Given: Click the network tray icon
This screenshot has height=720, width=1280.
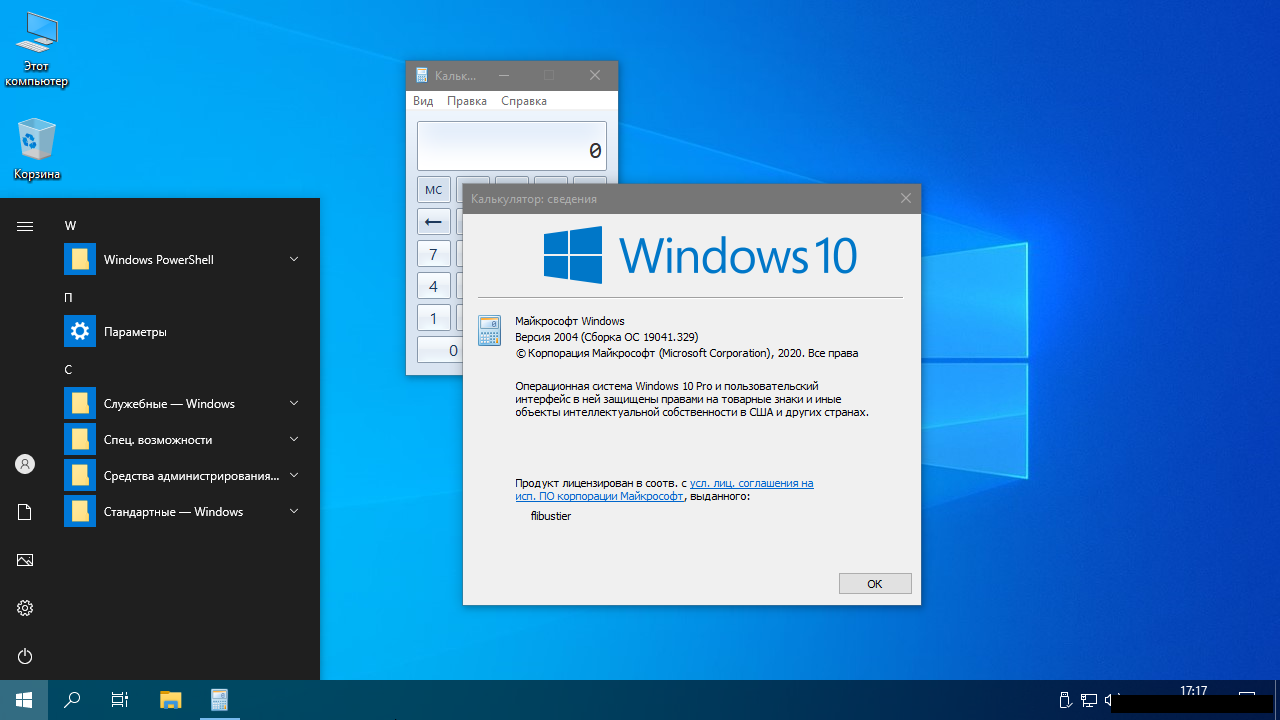Looking at the screenshot, I should [x=1088, y=700].
